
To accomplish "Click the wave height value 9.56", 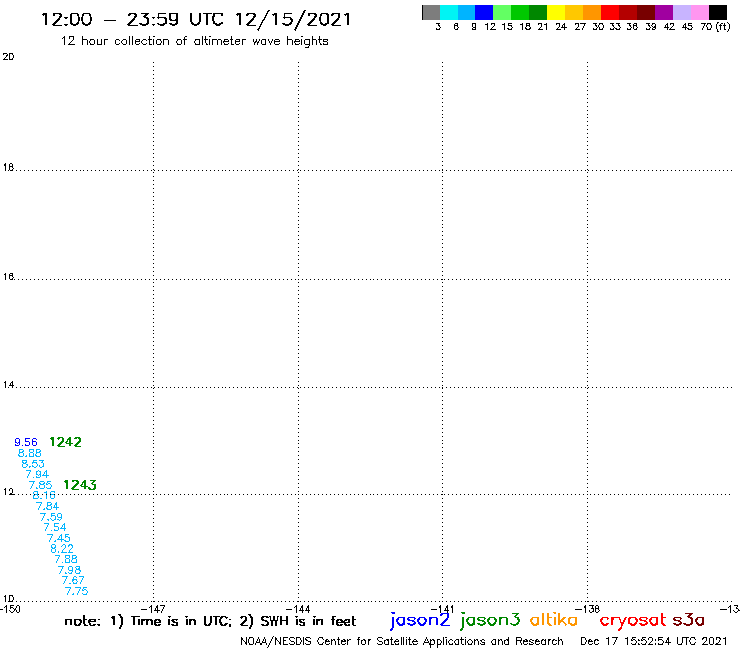I will pos(26,442).
